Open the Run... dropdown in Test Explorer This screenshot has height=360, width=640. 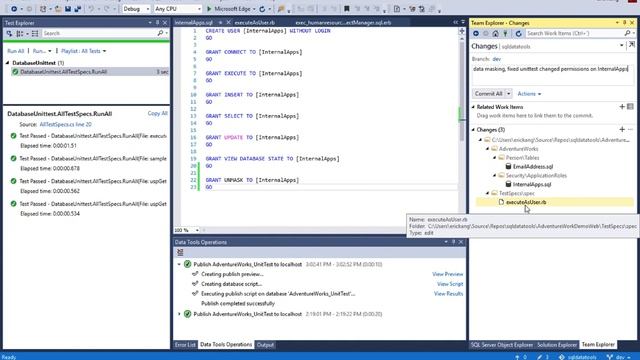[42, 51]
